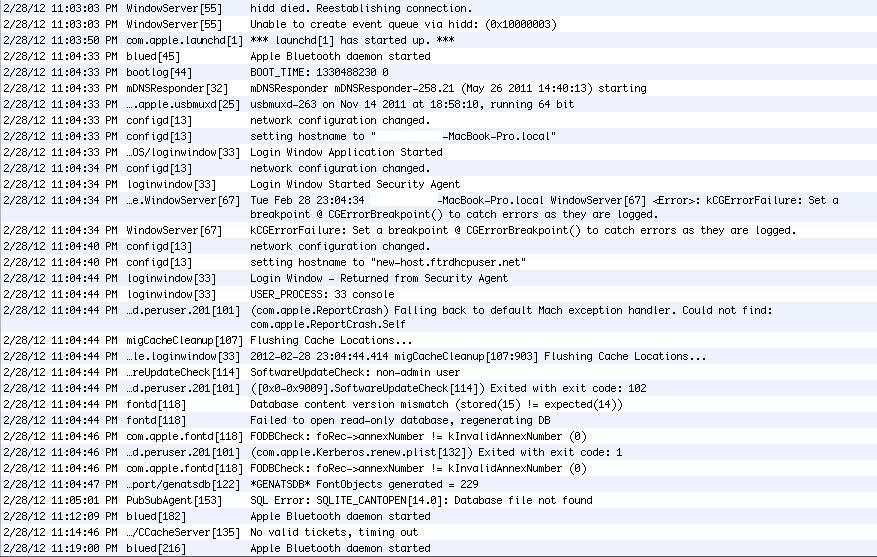Select blued[182] Bluetooth daemon started row
The width and height of the screenshot is (877, 557).
point(438,516)
